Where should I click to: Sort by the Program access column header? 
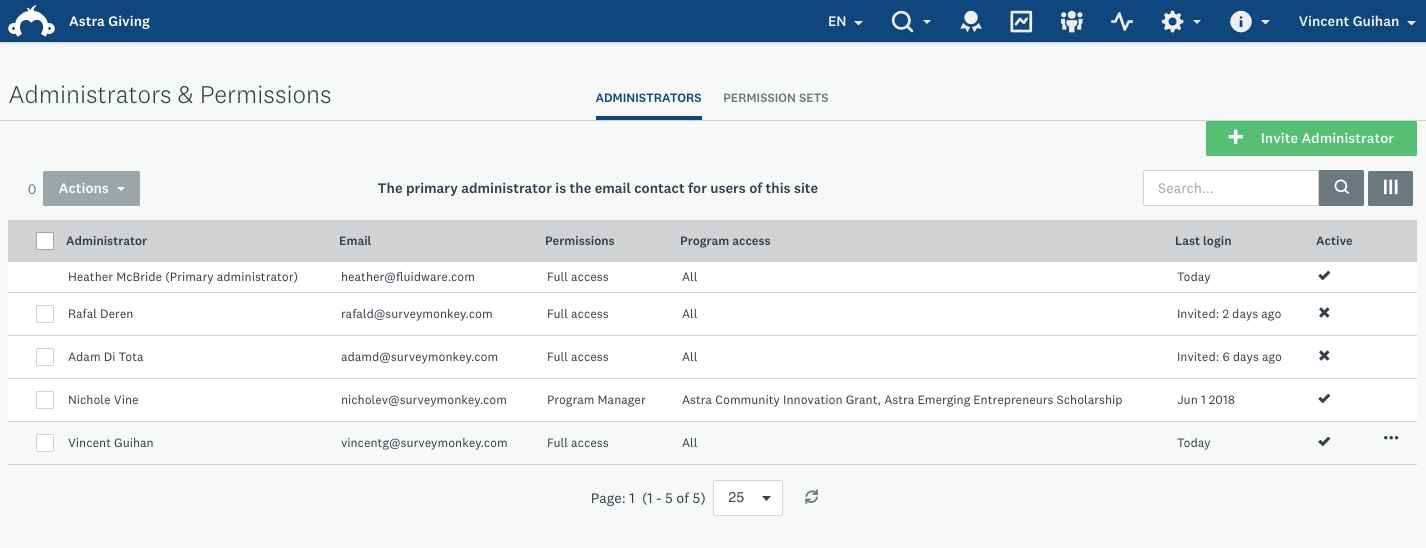click(x=725, y=241)
